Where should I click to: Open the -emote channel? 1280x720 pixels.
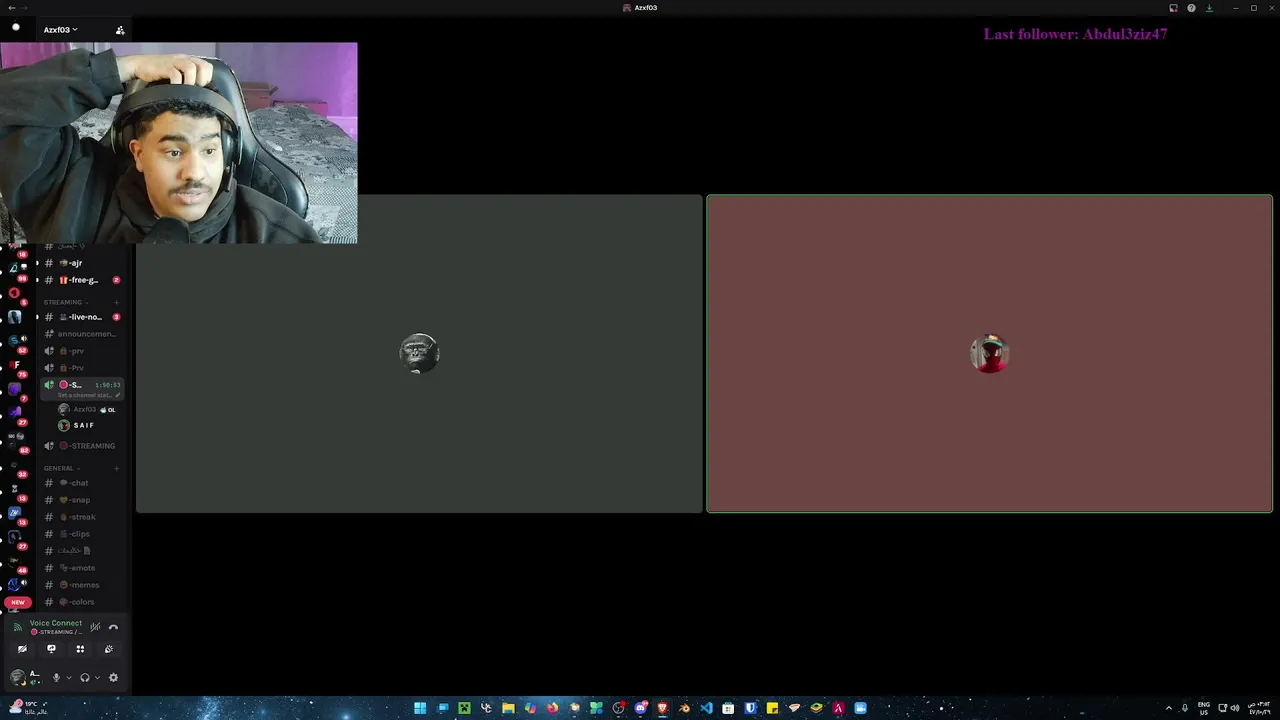[x=80, y=568]
